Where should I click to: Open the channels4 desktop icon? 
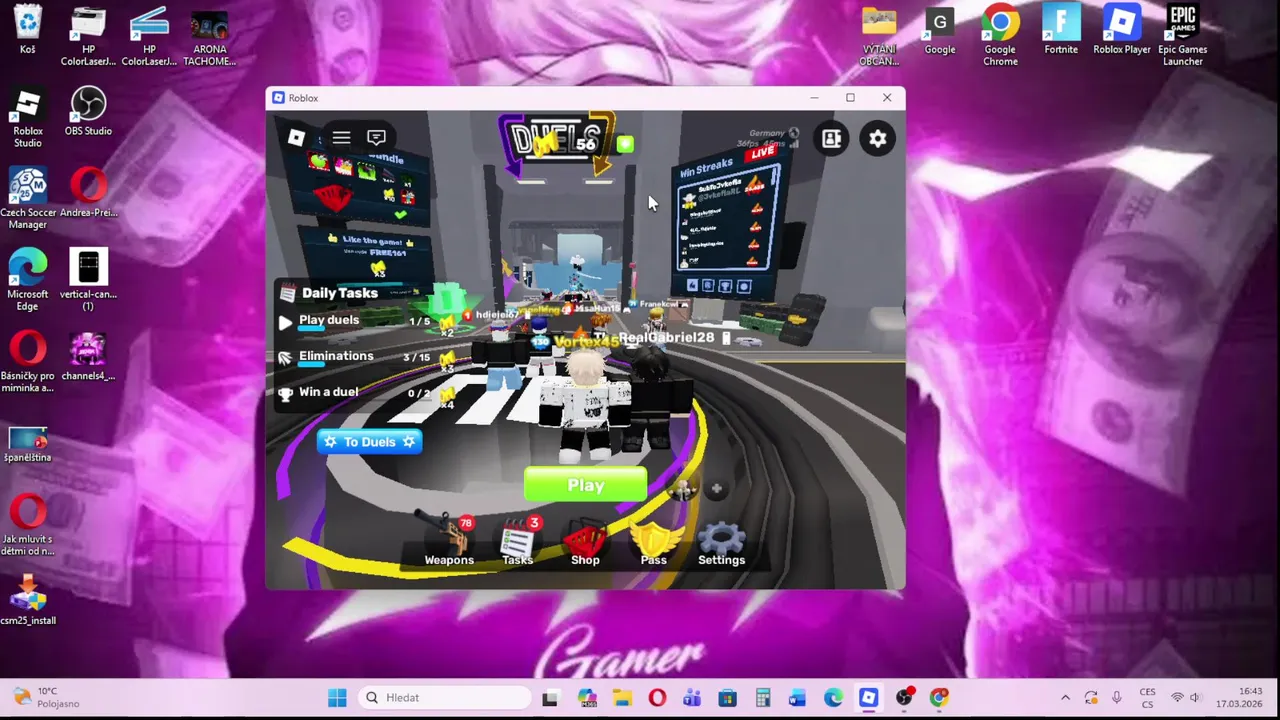[88, 357]
